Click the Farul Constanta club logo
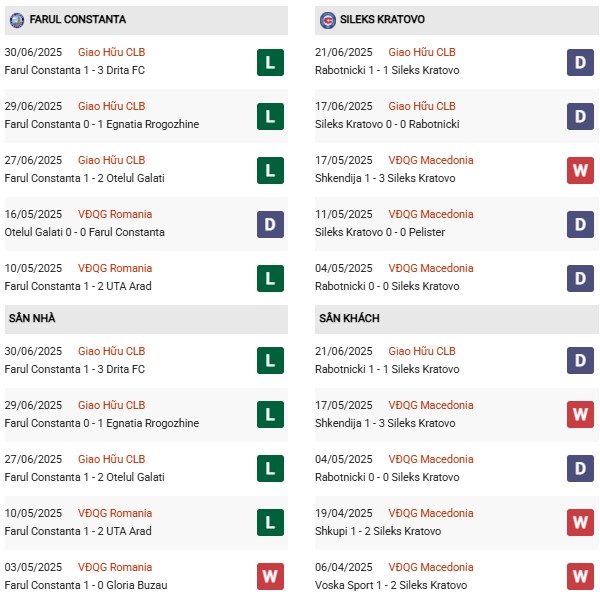600x599 pixels. [16, 20]
